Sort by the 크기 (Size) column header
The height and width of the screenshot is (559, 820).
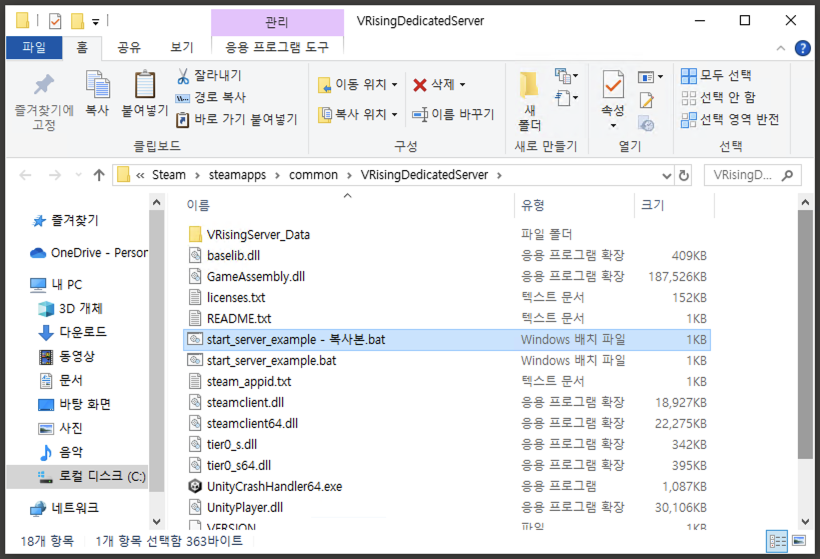click(652, 205)
